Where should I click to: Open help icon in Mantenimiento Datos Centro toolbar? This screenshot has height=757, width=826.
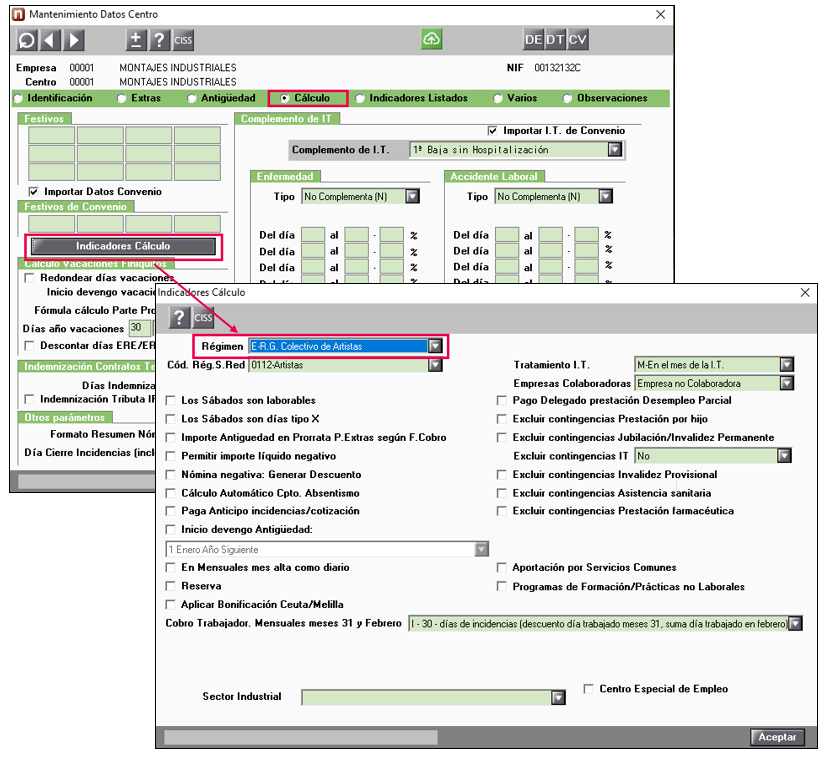tap(159, 40)
